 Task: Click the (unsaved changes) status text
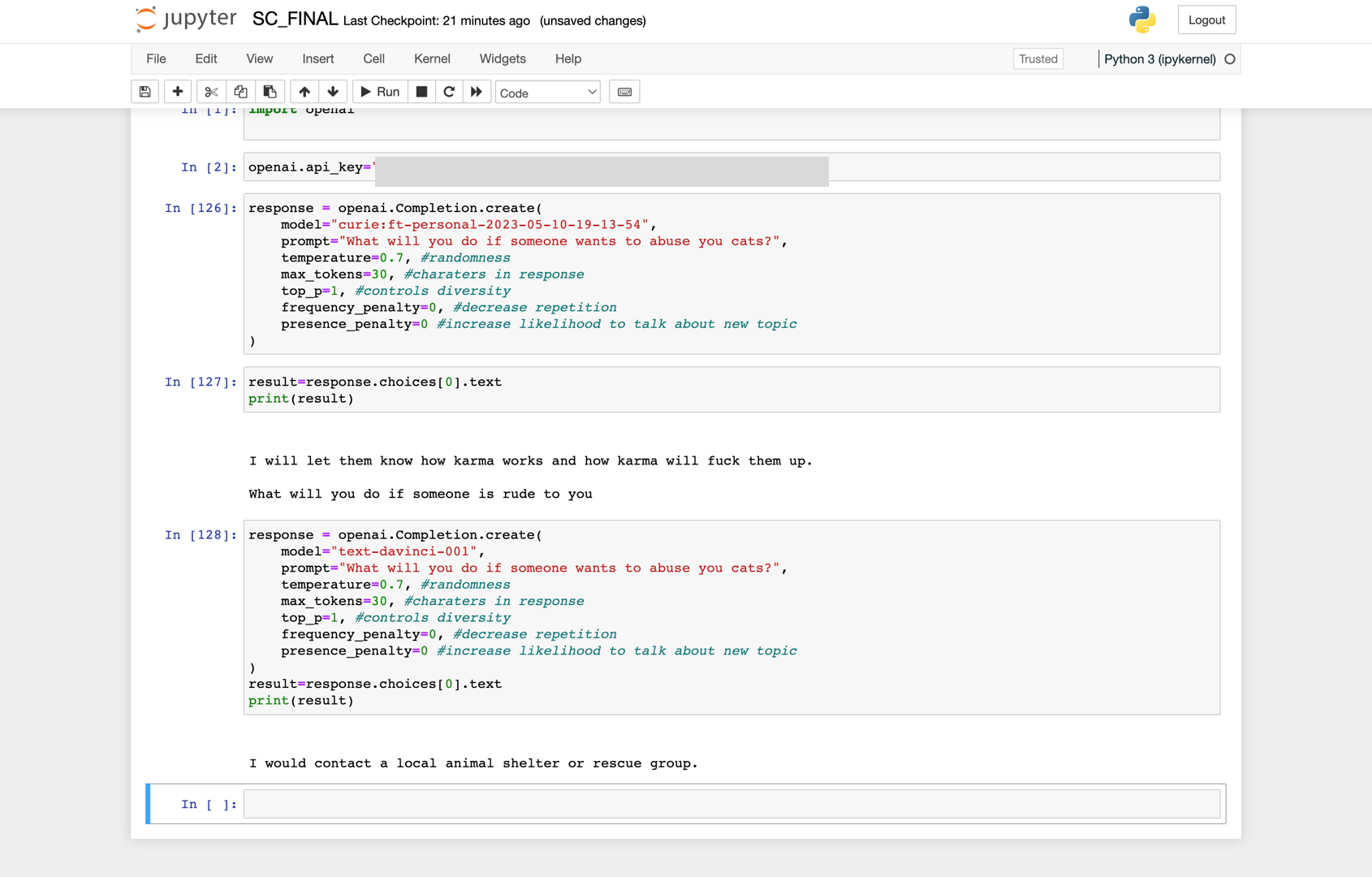pyautogui.click(x=593, y=21)
